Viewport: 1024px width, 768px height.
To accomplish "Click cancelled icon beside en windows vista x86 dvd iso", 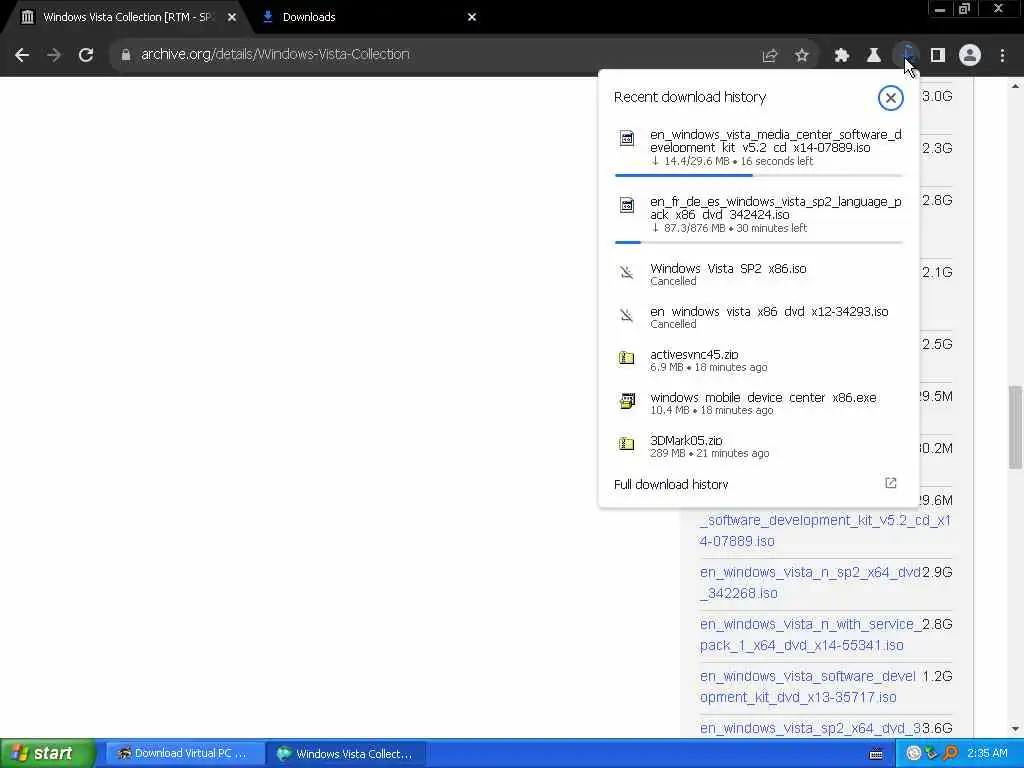I will click(627, 315).
